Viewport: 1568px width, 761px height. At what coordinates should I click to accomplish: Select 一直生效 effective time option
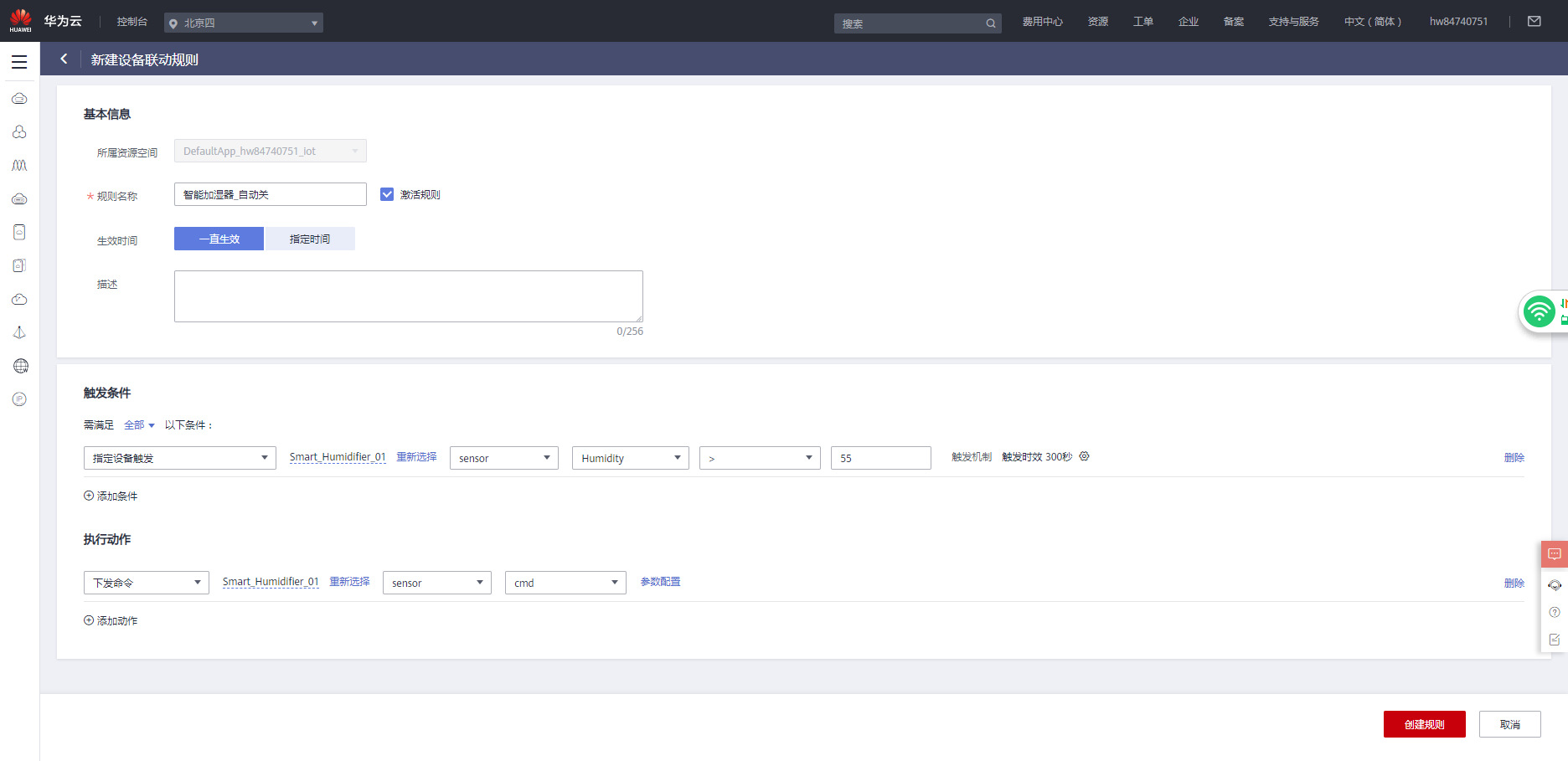[x=219, y=239]
